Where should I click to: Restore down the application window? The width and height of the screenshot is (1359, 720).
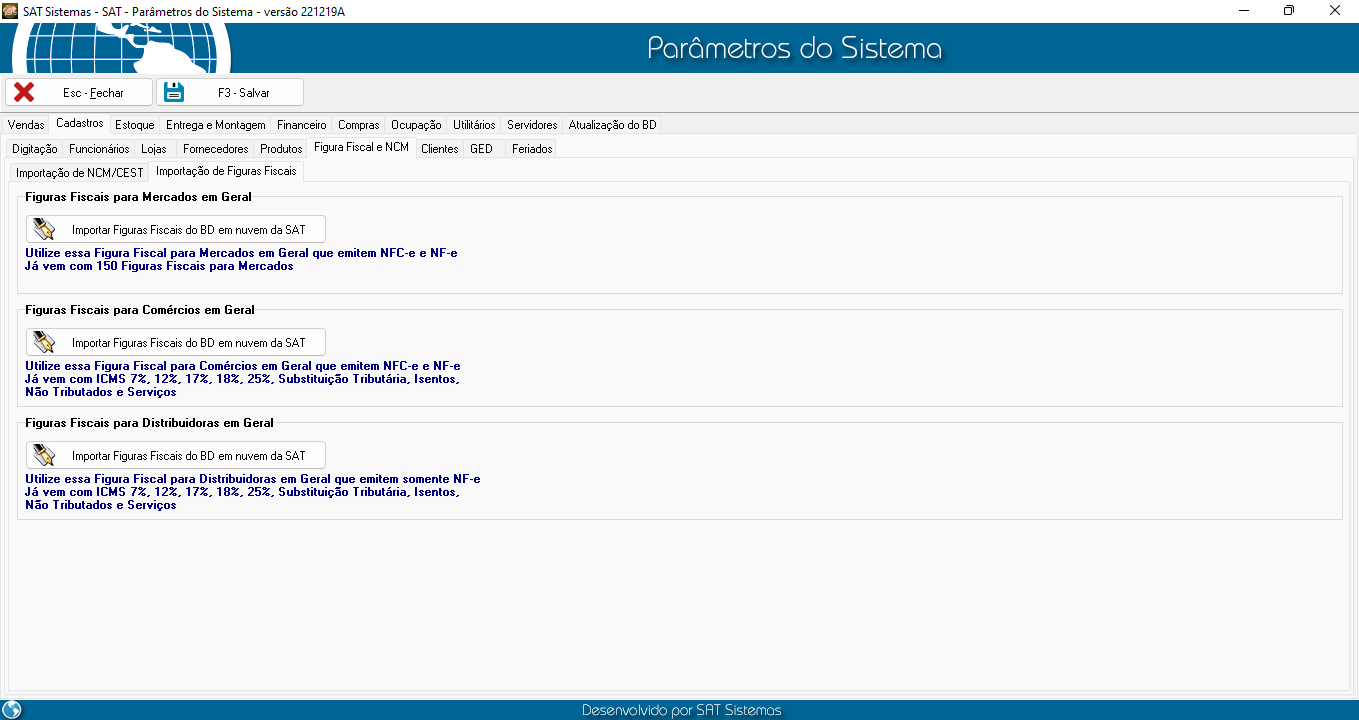click(1289, 10)
